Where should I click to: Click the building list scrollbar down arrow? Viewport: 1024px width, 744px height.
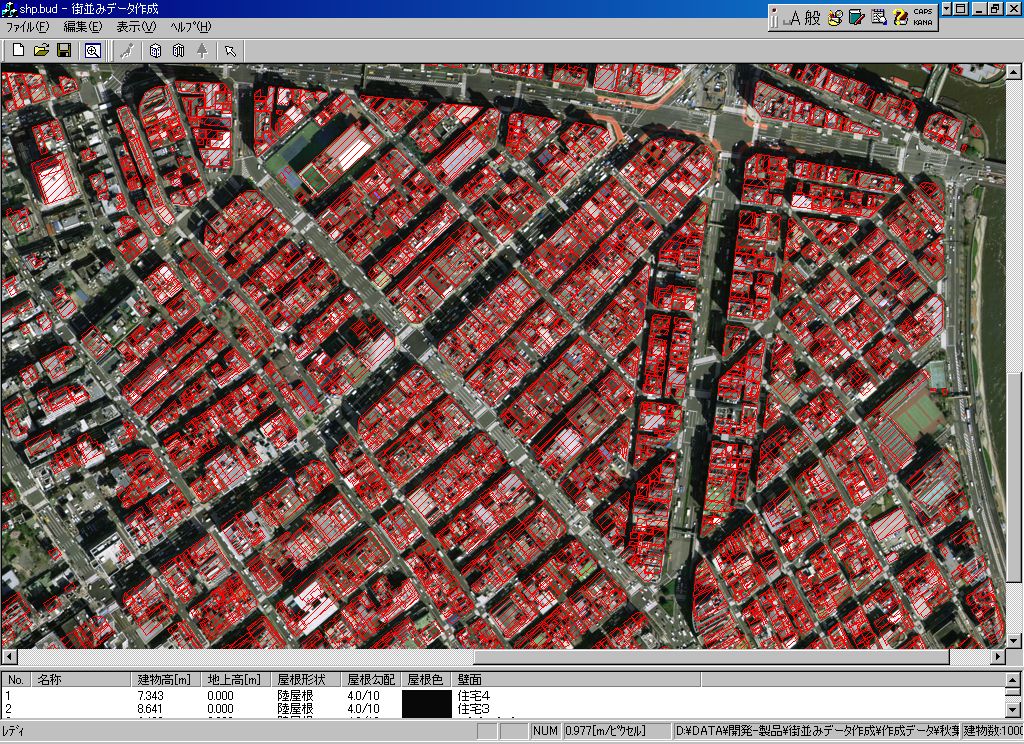[1013, 709]
